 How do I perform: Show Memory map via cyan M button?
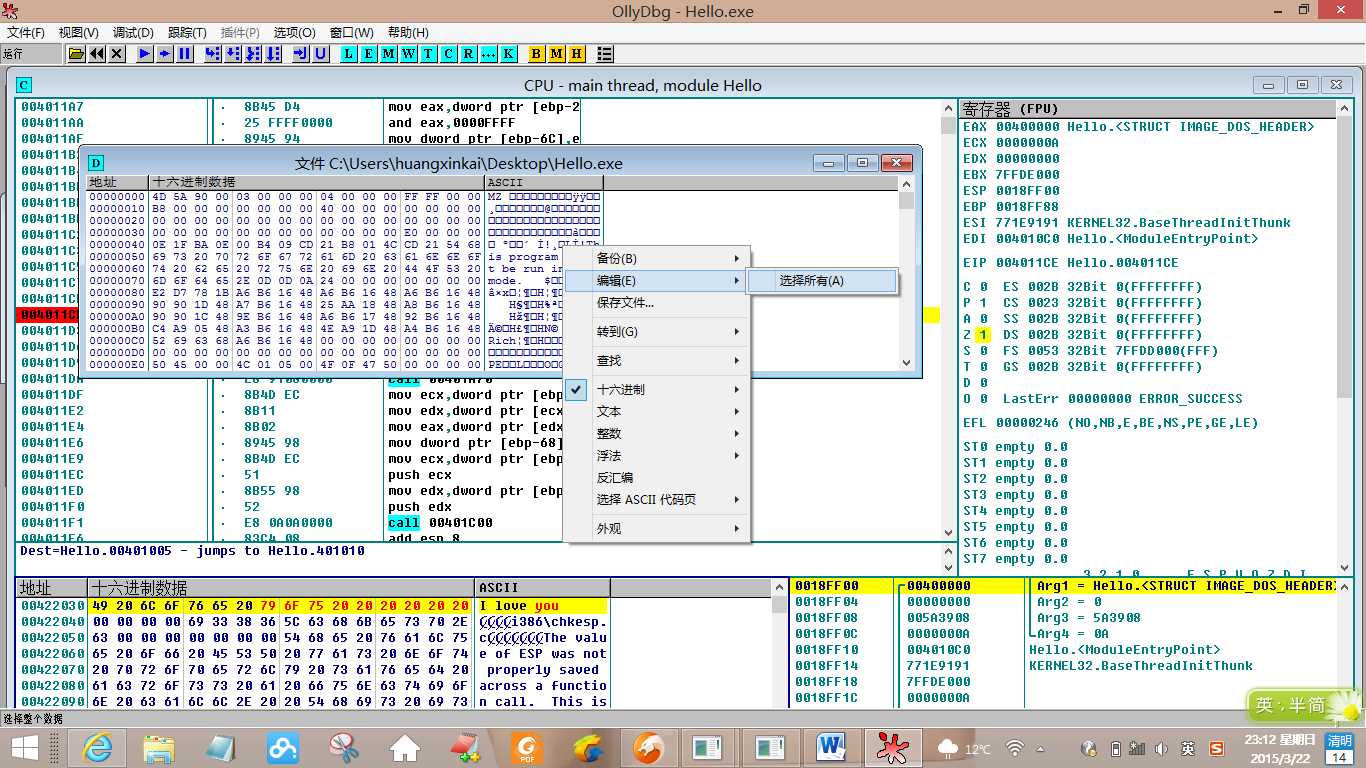[x=389, y=54]
